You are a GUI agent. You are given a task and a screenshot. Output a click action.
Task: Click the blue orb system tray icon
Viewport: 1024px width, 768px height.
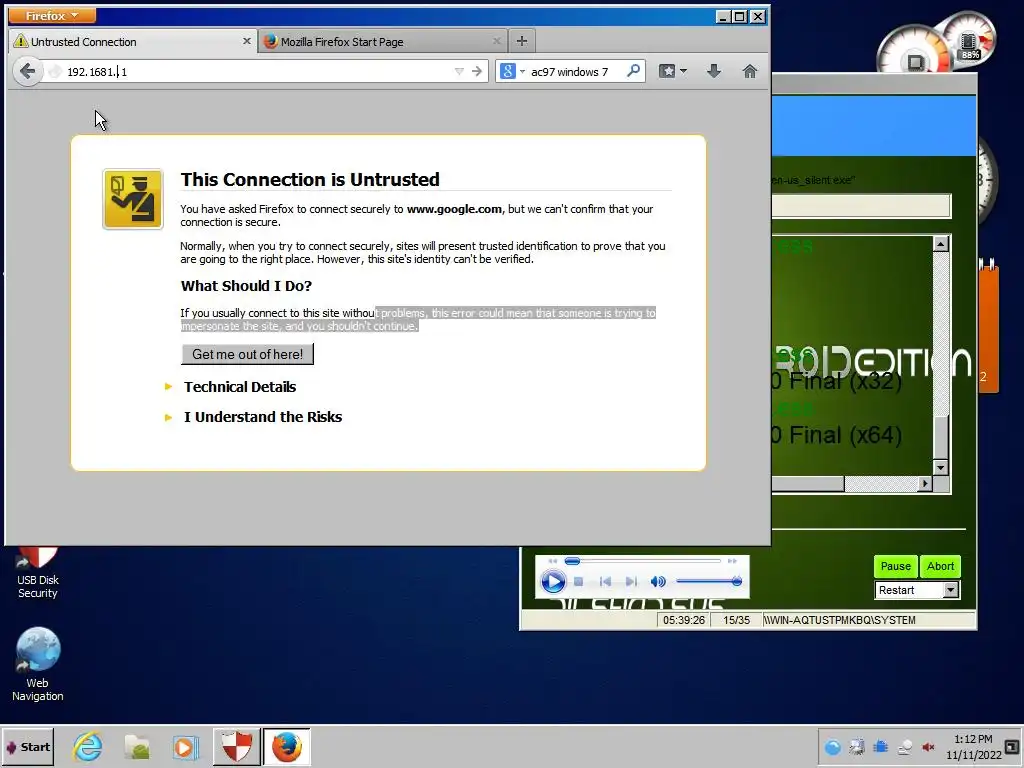coord(832,747)
